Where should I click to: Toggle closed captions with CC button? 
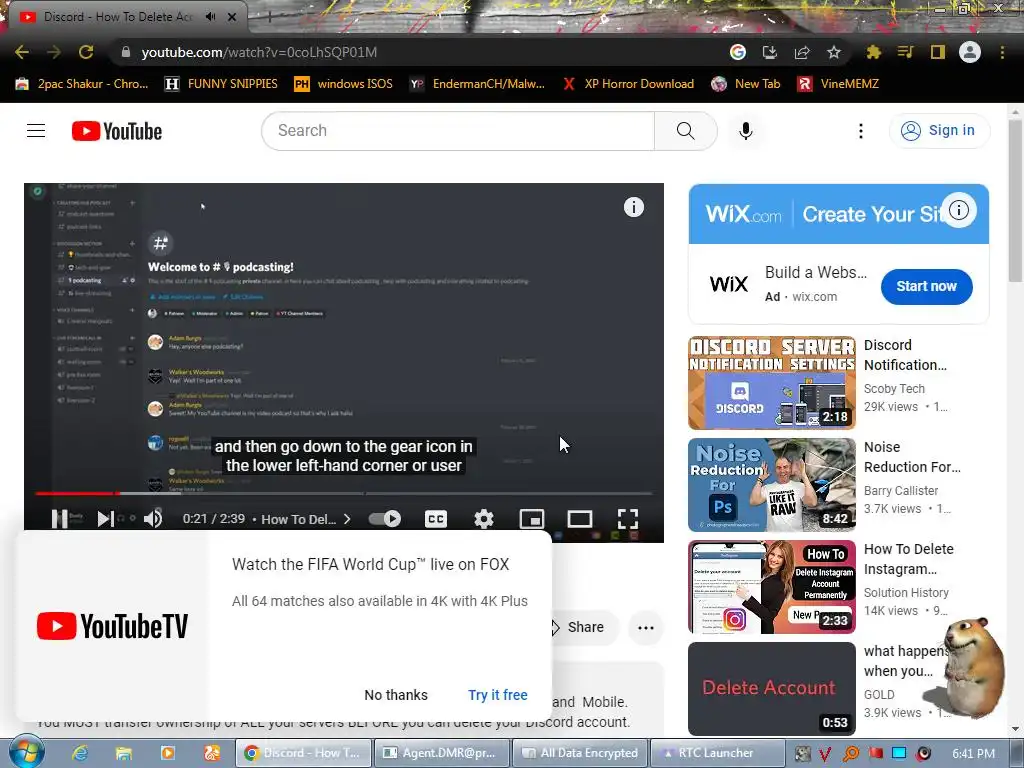tap(436, 519)
